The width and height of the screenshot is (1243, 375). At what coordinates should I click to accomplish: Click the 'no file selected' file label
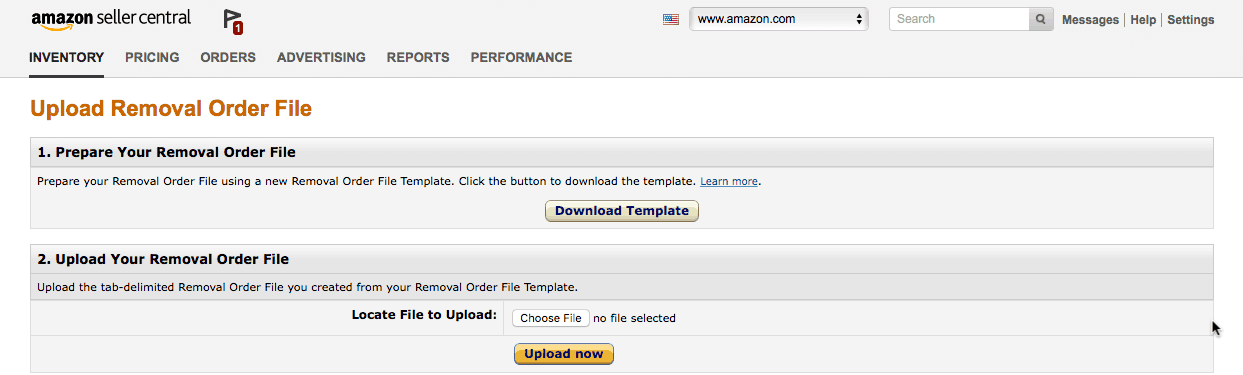pyautogui.click(x=634, y=319)
